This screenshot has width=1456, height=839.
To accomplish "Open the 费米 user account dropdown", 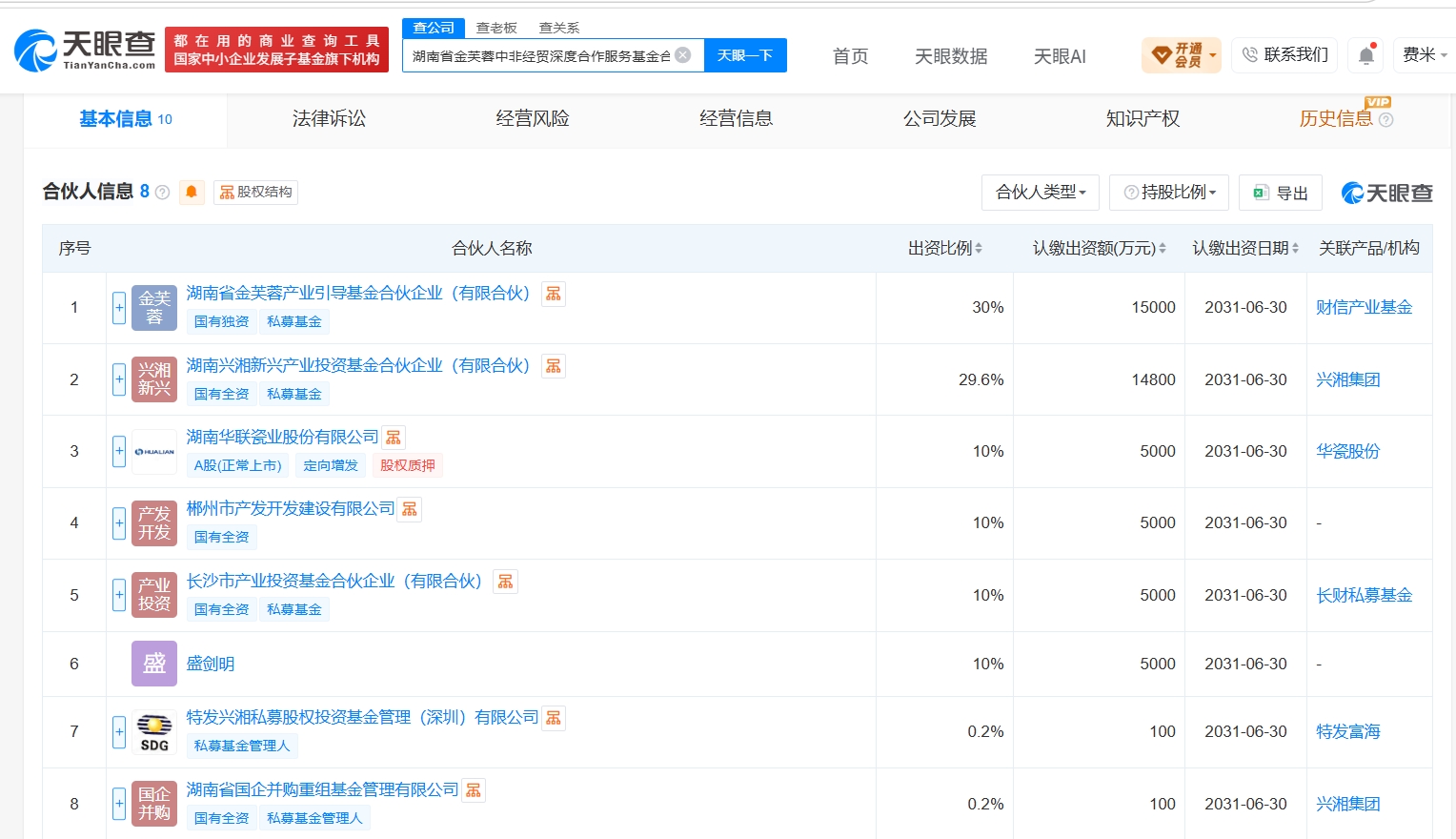I will coord(1424,55).
